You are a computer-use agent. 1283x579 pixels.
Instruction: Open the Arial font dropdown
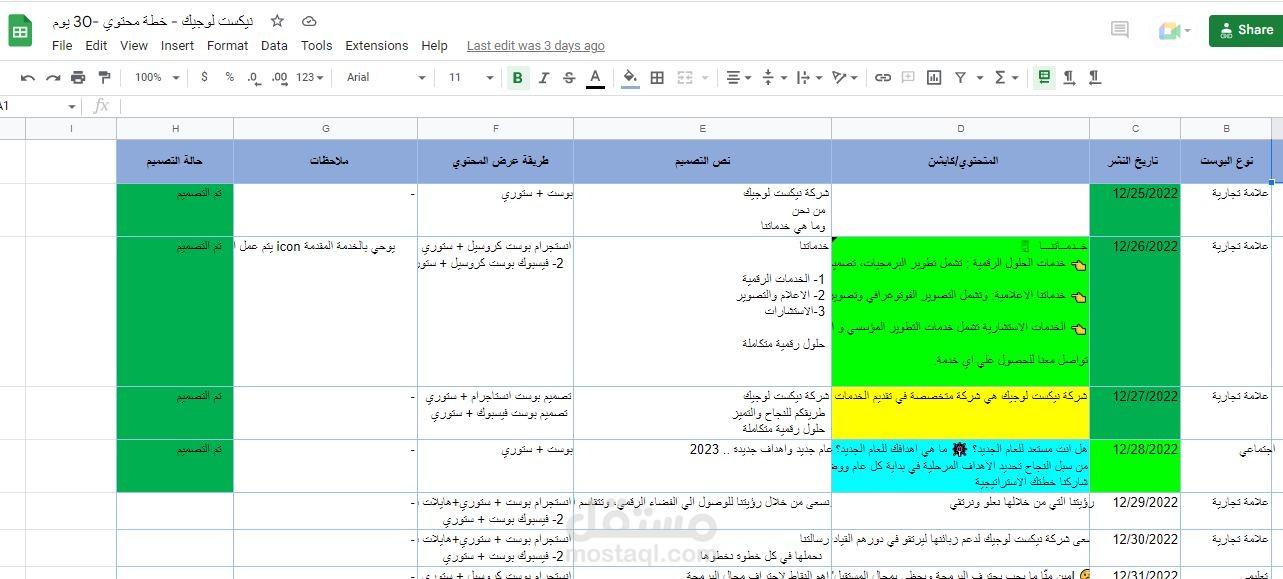click(386, 77)
